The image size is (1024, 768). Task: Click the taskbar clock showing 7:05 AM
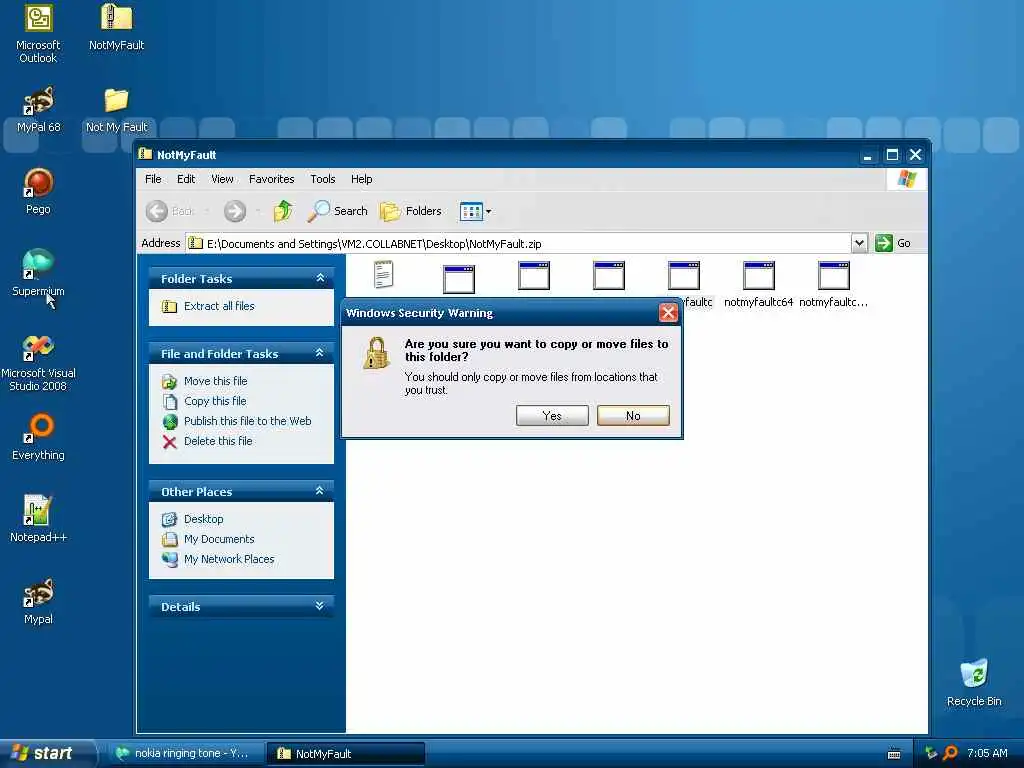tap(987, 754)
